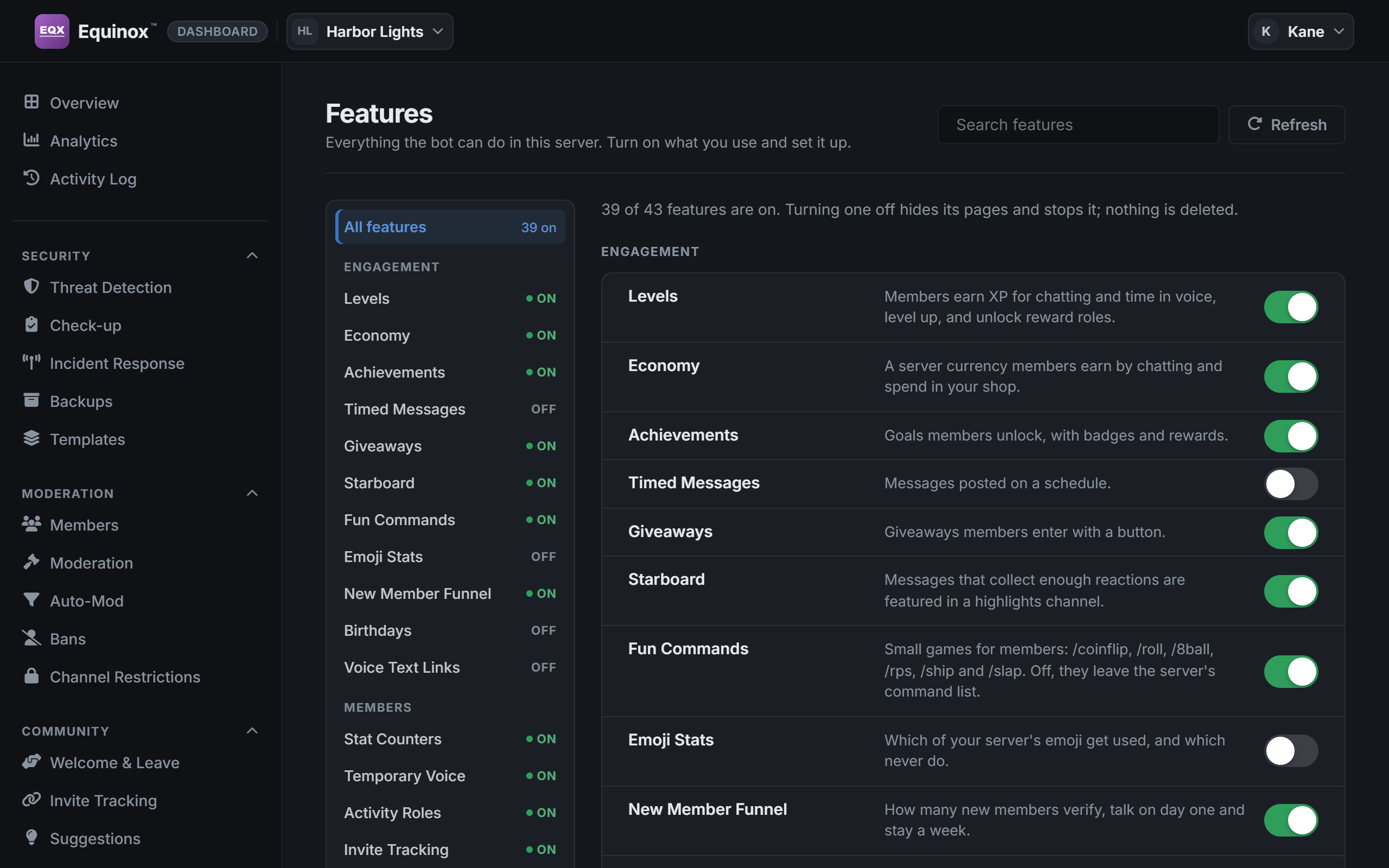1389x868 pixels.
Task: Click the Check-up clipboard icon
Action: (31, 324)
